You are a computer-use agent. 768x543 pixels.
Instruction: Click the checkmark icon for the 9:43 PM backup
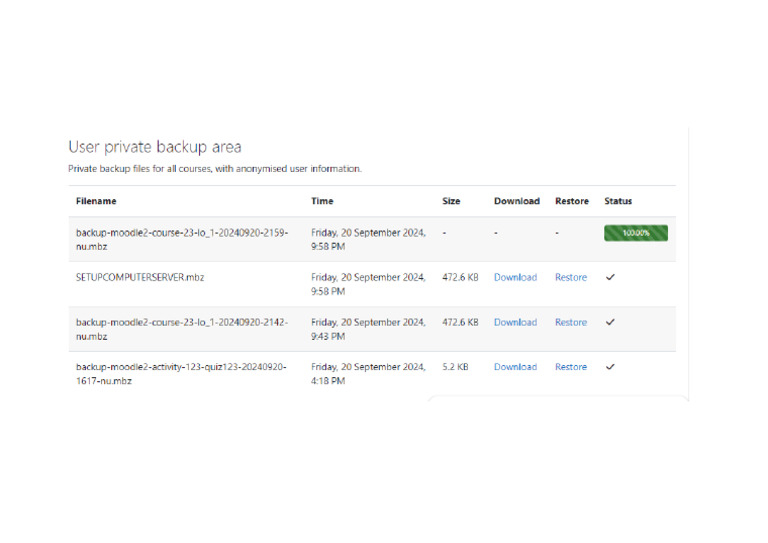(610, 323)
